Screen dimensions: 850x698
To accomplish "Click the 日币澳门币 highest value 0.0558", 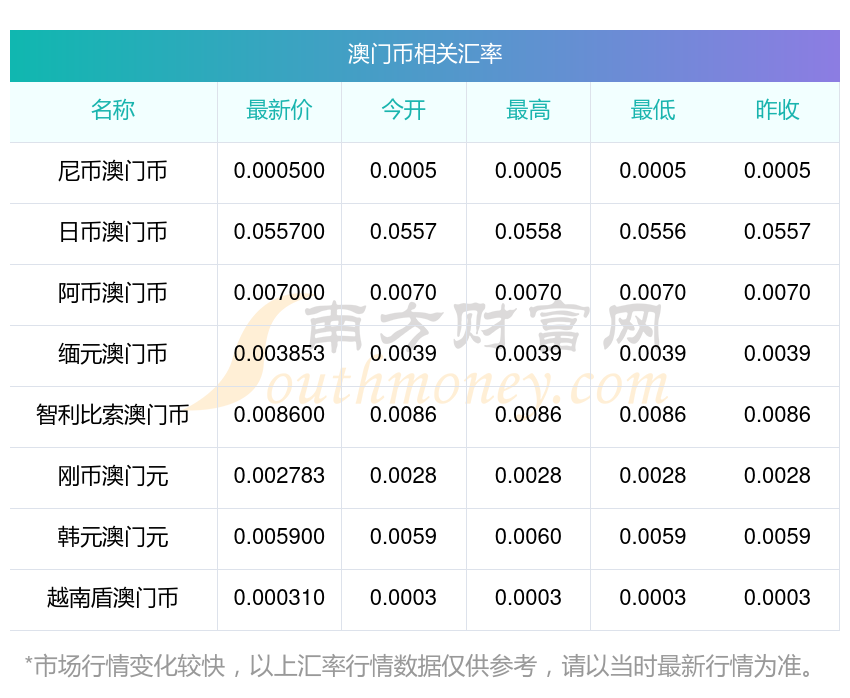I will pos(528,232).
